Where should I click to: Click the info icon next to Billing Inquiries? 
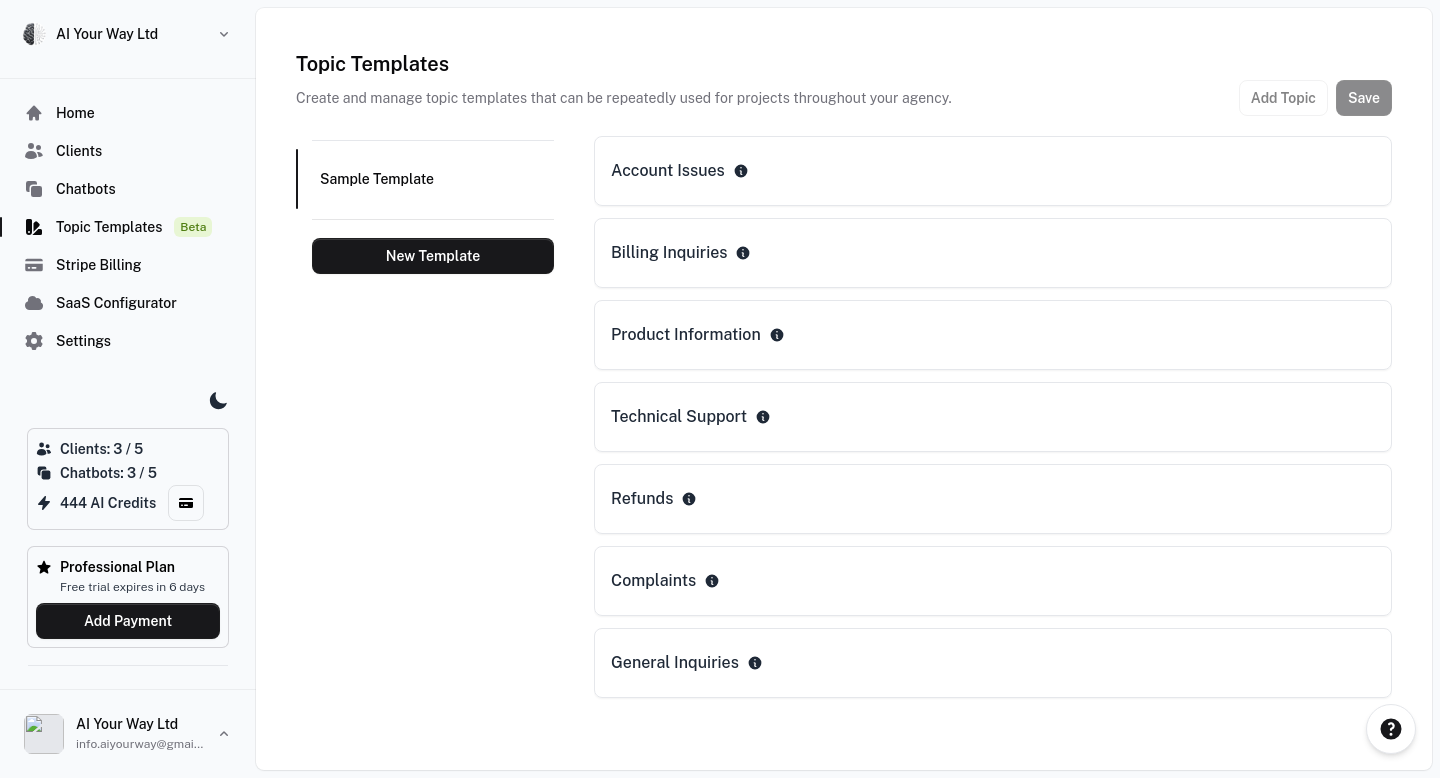743,253
